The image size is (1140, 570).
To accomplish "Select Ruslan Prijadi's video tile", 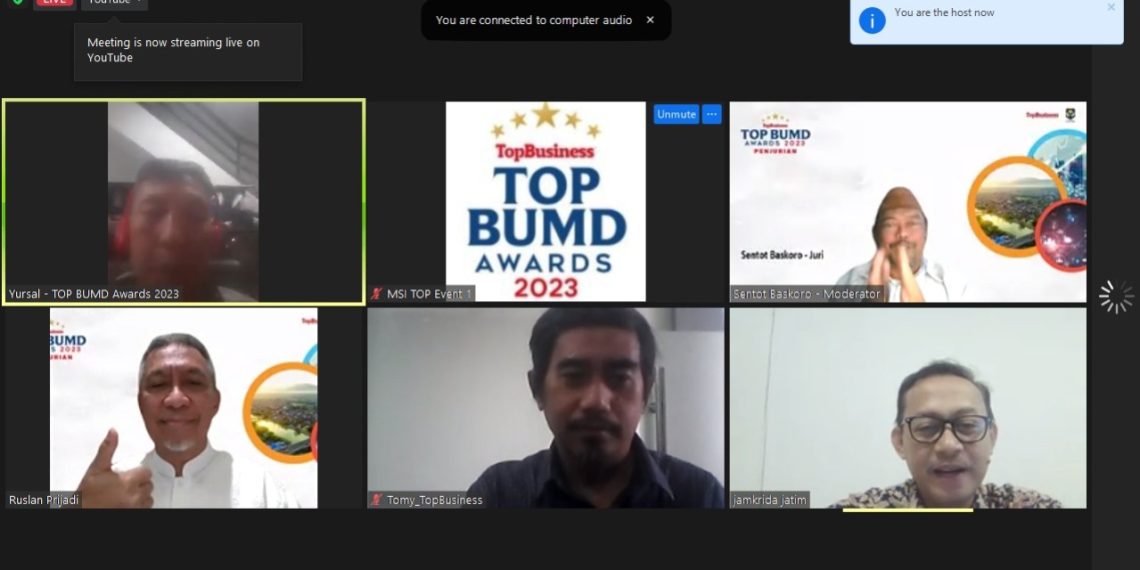I will coord(184,408).
